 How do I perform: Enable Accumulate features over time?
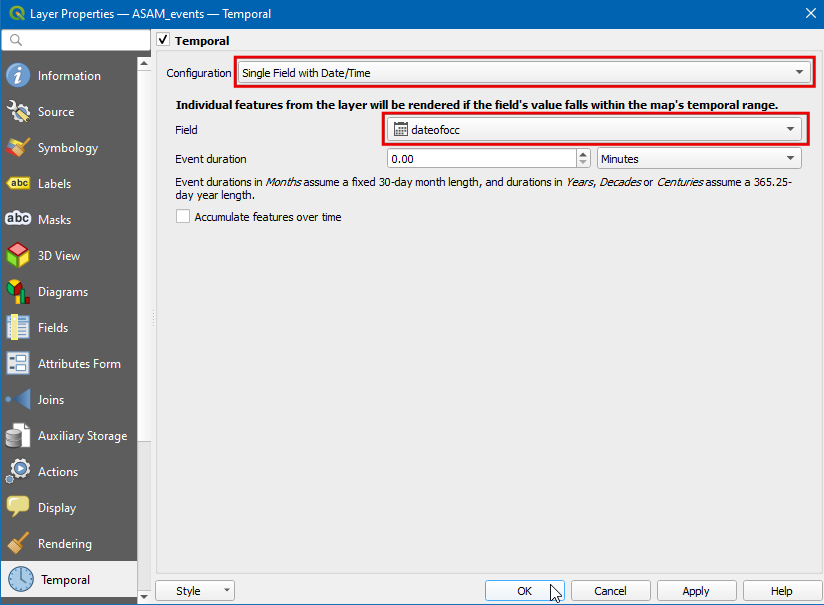[x=183, y=217]
